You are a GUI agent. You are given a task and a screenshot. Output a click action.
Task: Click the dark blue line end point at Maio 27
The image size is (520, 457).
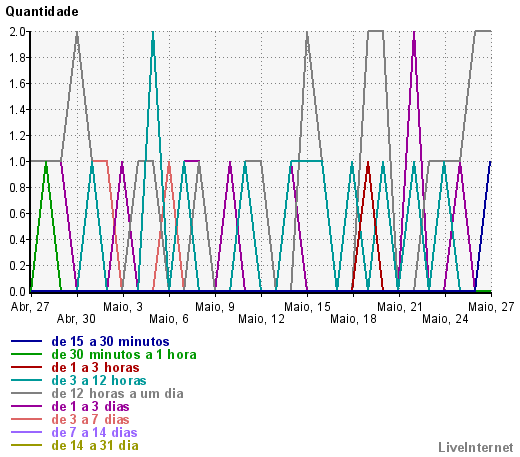coord(490,162)
